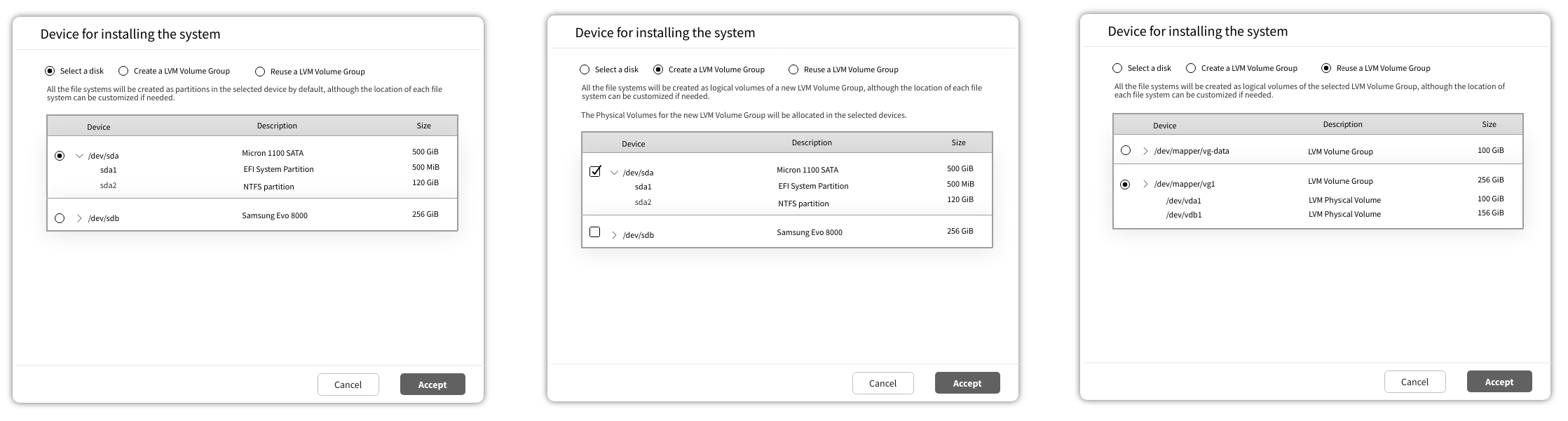Click '156 GiB' size in right dialog
This screenshot has height=421, width=1568.
click(x=1491, y=213)
